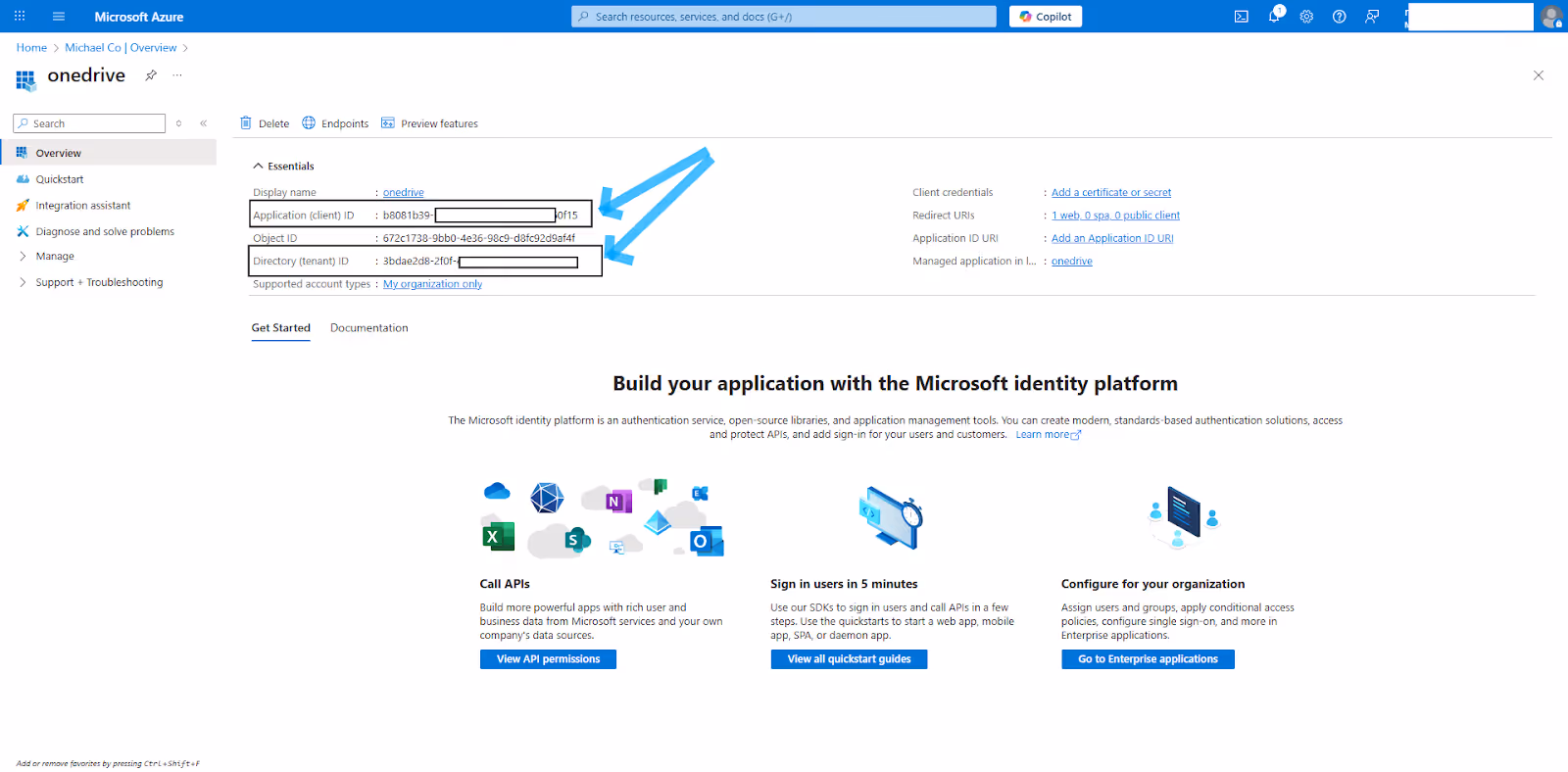Viewport: 1568px width, 772px height.
Task: Open Cloud Shell from the top bar
Action: 1242,16
